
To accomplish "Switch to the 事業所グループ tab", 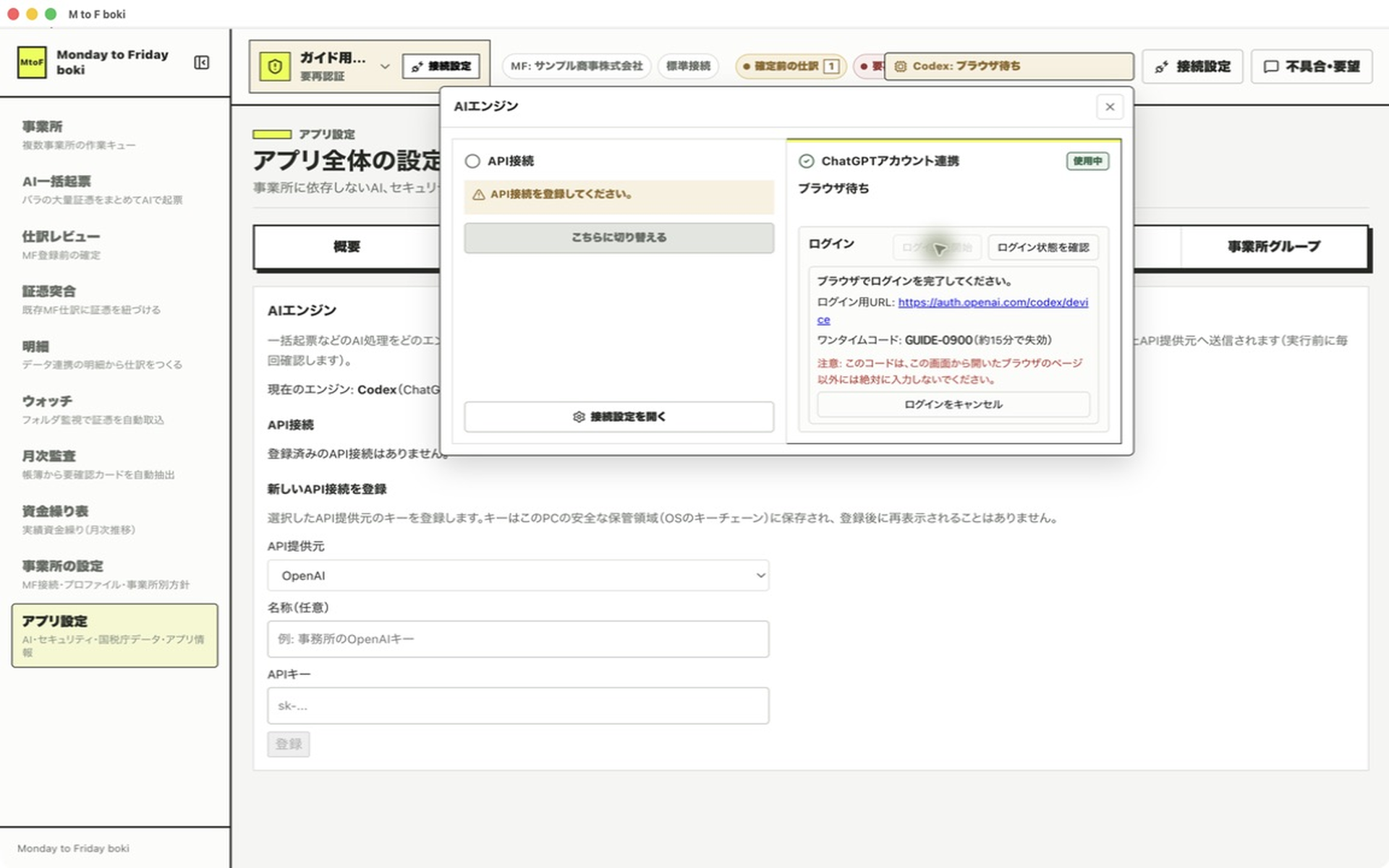I will click(x=1273, y=247).
